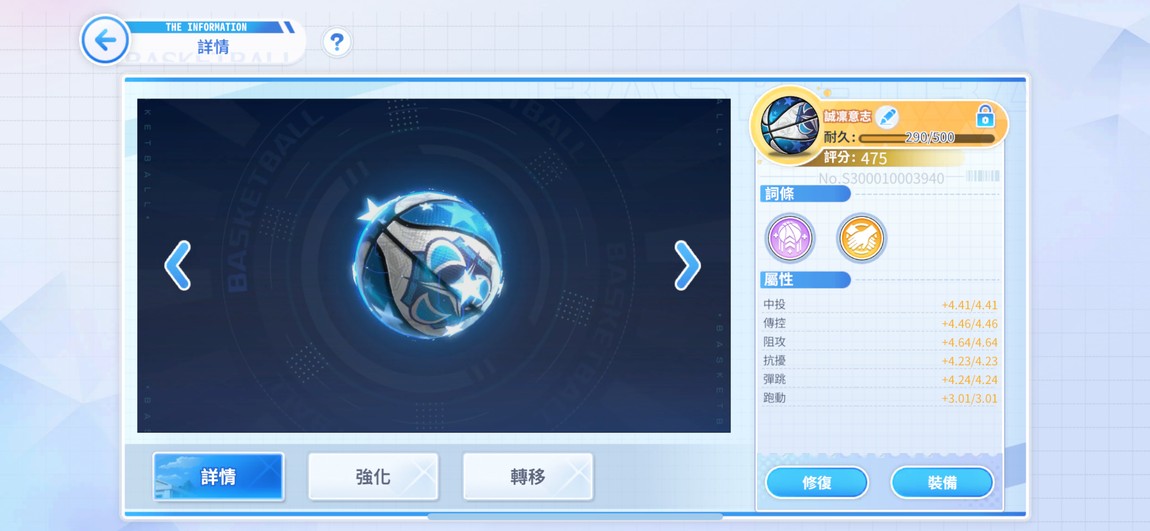Show next item with right chevron
1150x531 pixels.
687,265
